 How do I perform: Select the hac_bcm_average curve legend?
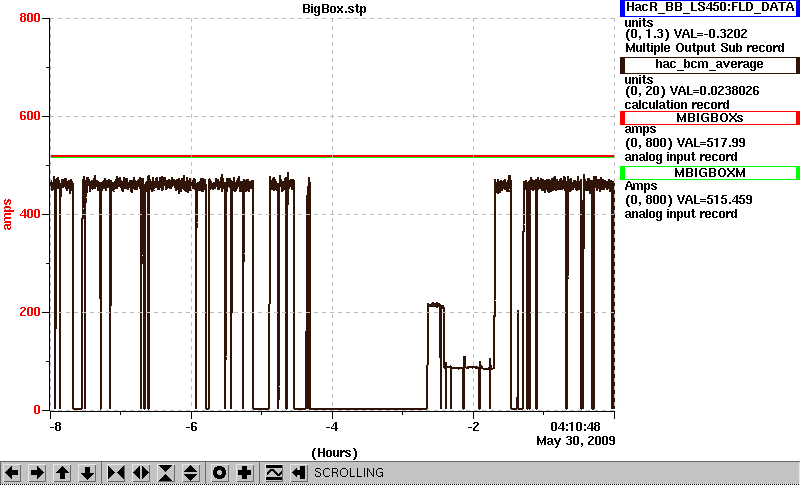click(x=710, y=64)
